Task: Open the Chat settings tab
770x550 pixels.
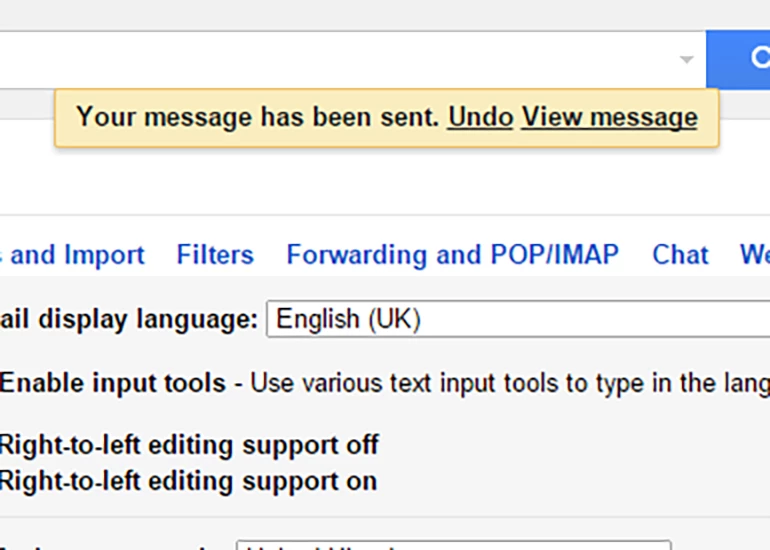Action: pyautogui.click(x=680, y=254)
